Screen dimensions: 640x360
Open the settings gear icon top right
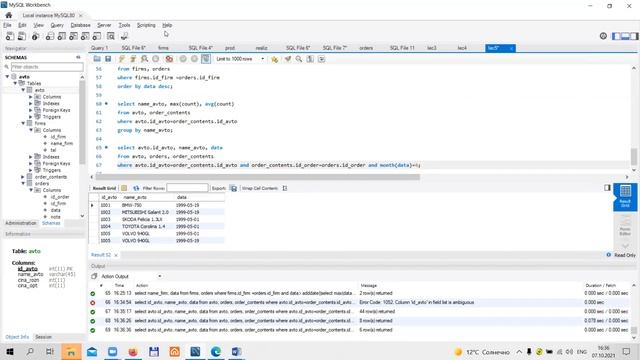(x=603, y=36)
